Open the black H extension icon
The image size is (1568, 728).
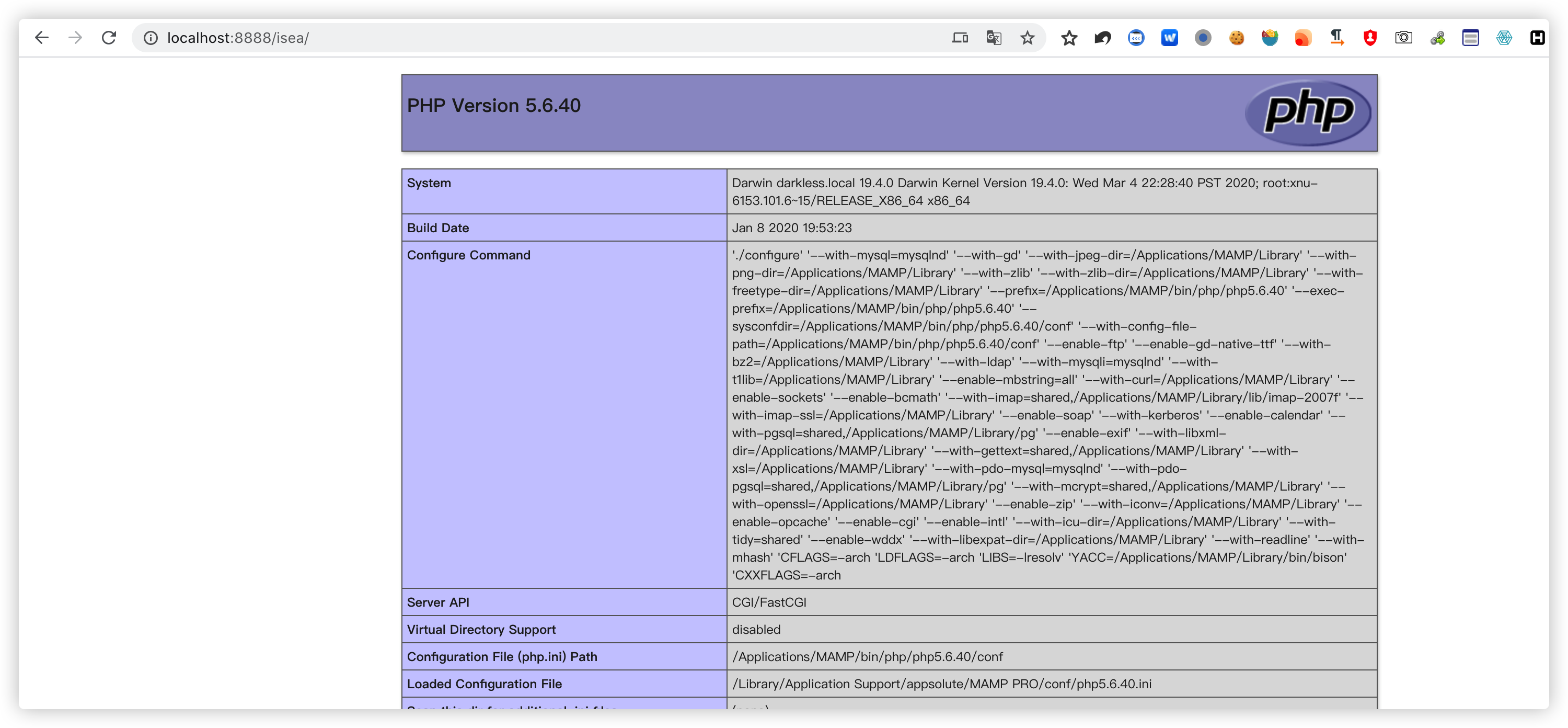coord(1538,38)
